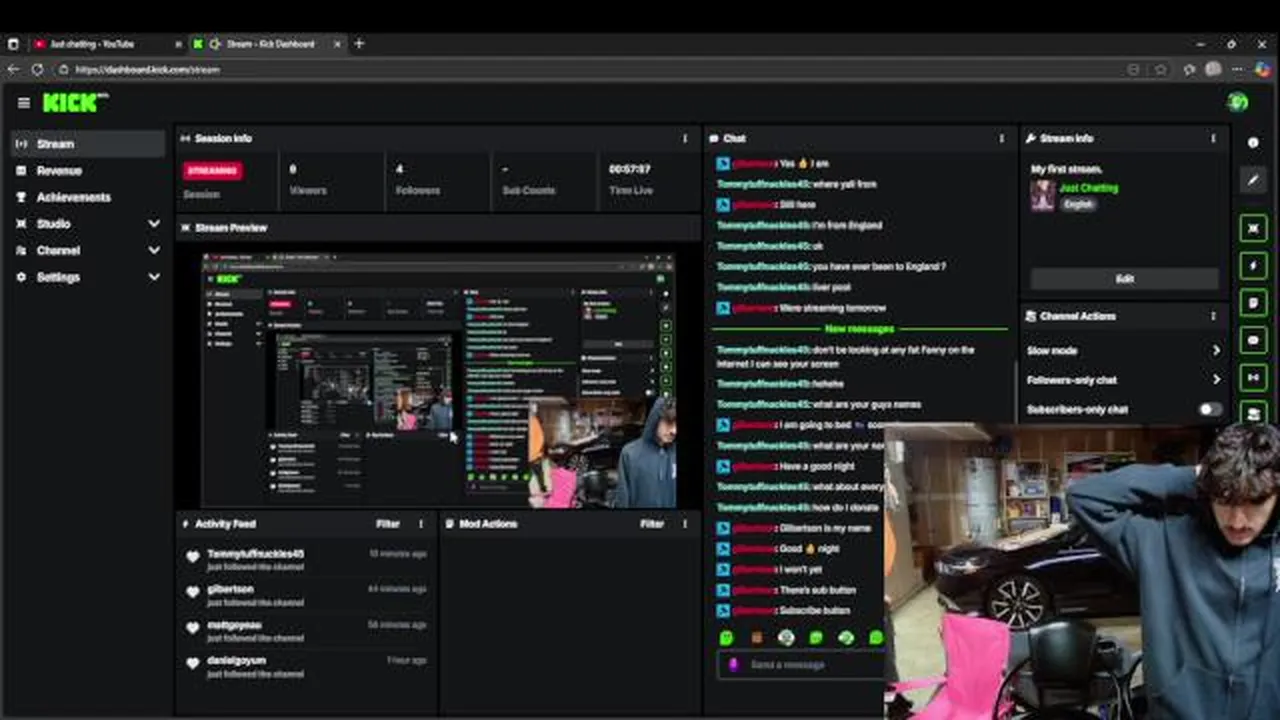The height and width of the screenshot is (720, 1280).
Task: Click the first green emote in chat emote row
Action: [726, 637]
